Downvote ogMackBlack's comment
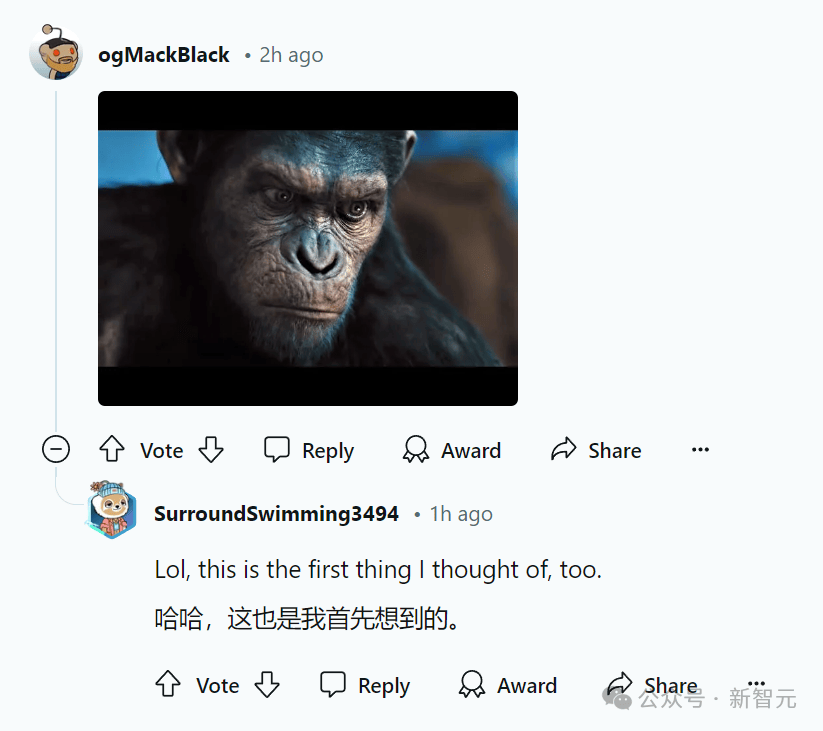 tap(211, 449)
